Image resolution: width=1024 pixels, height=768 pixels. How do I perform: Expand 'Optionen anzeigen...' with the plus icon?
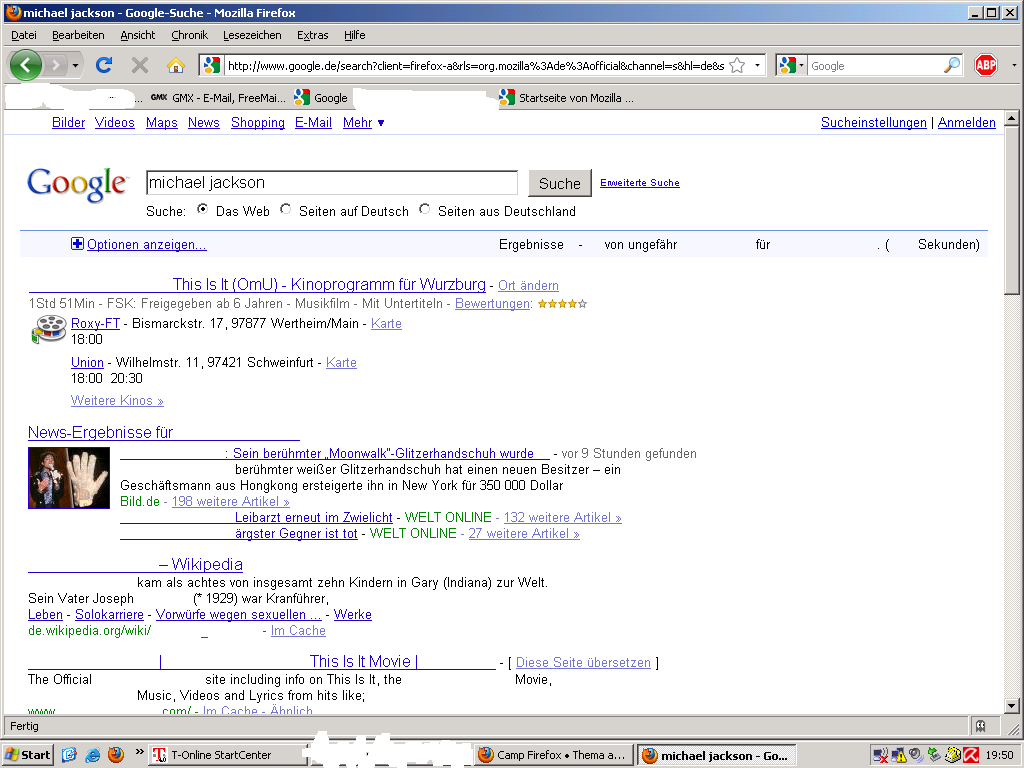coord(77,244)
